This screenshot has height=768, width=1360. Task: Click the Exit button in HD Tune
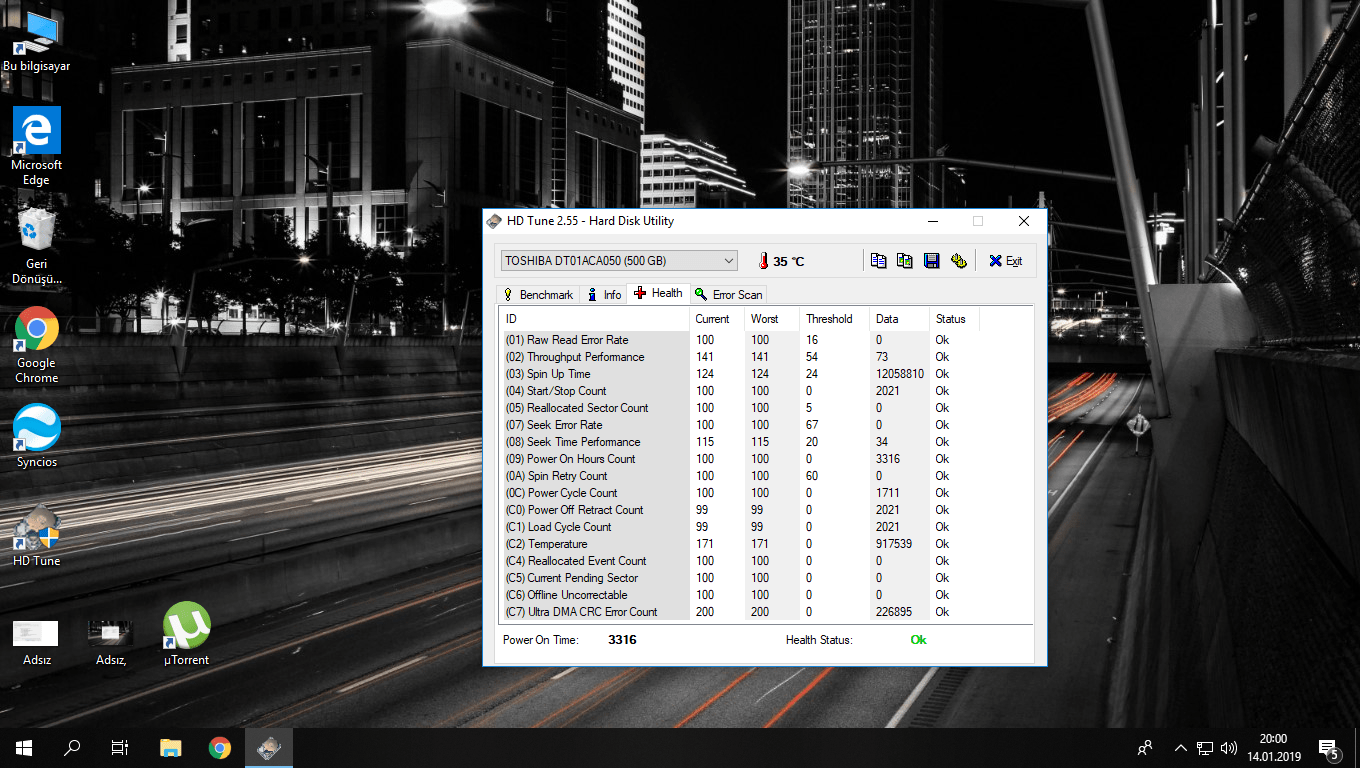[1005, 261]
